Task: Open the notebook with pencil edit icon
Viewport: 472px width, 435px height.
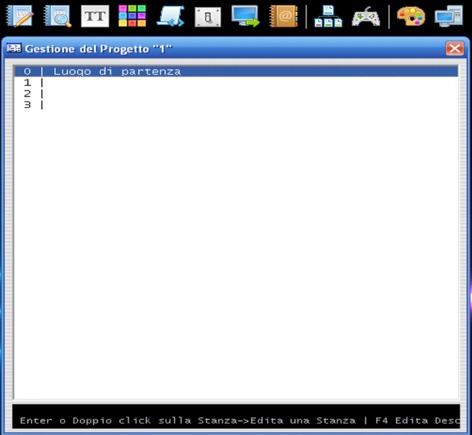Action: coord(20,16)
